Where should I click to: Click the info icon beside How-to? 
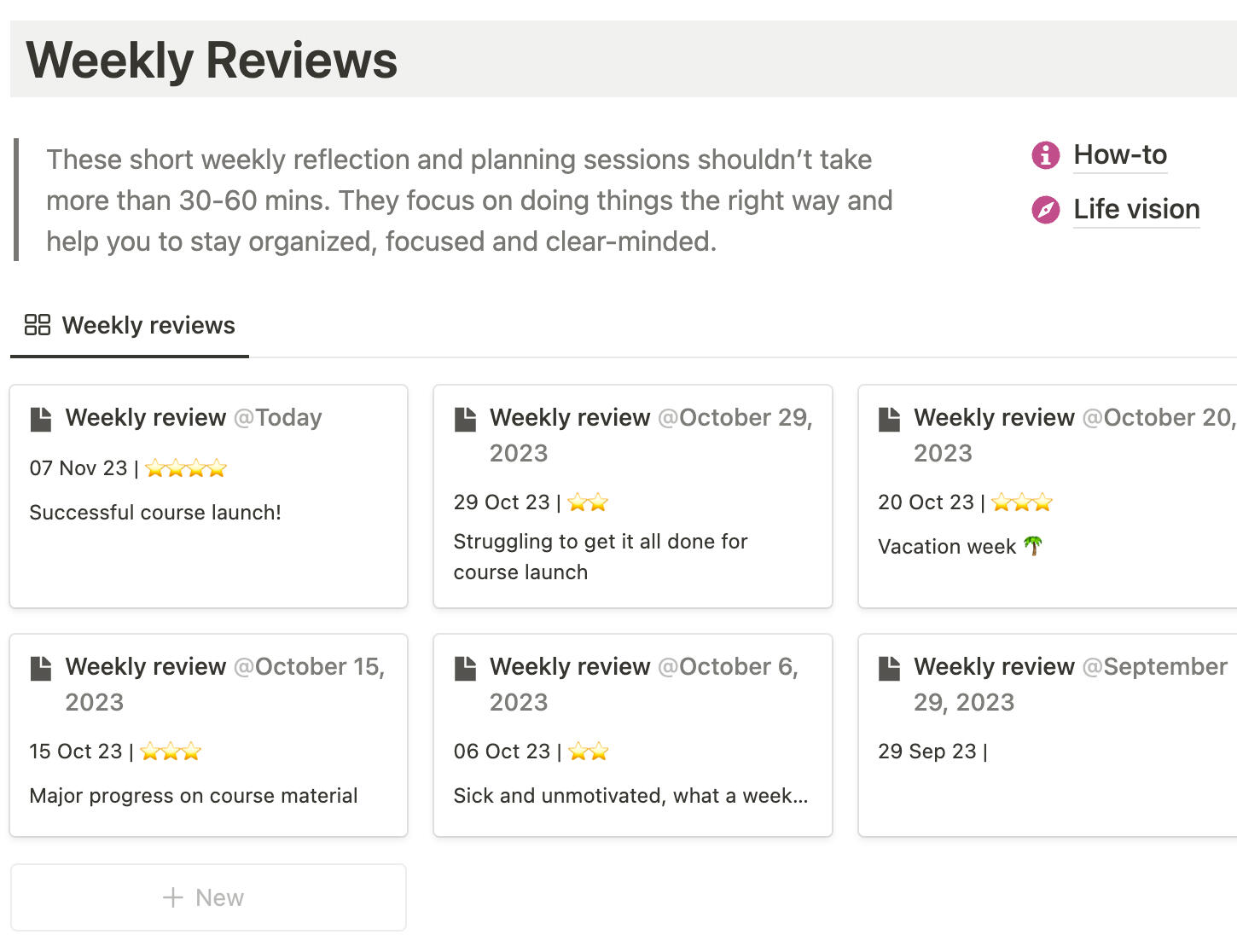[1044, 155]
